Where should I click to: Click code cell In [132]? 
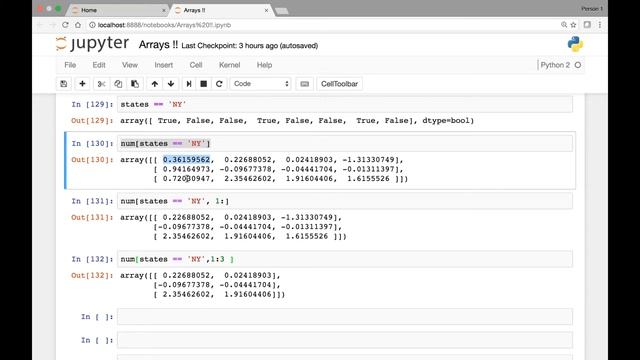(x=345, y=259)
